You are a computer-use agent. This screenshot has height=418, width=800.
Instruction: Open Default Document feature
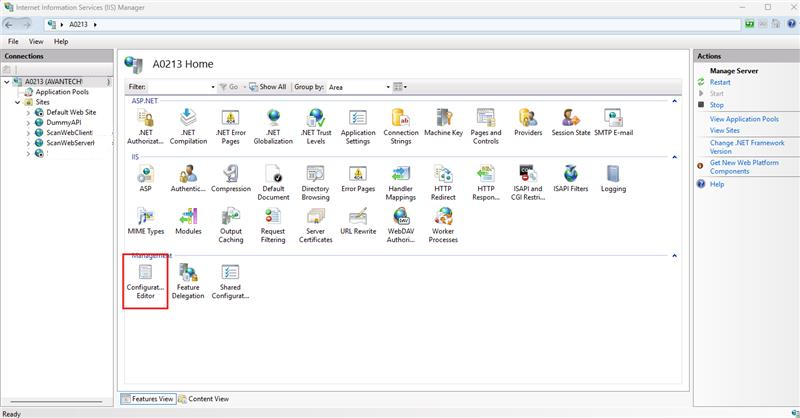(273, 183)
